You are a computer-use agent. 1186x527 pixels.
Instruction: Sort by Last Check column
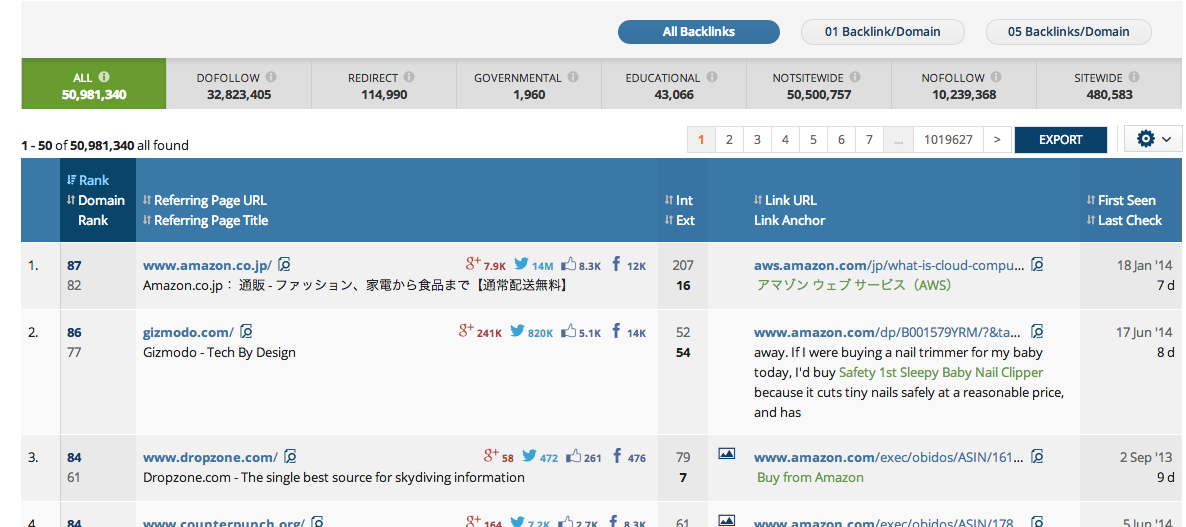click(1124, 220)
